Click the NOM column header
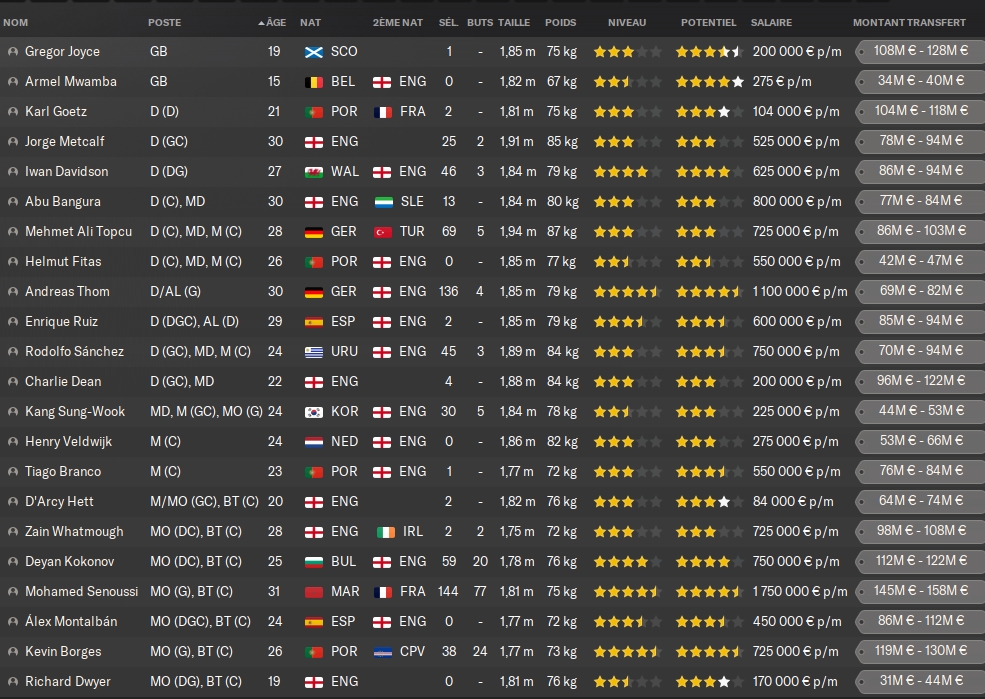Viewport: 985px width, 699px height. tap(16, 23)
